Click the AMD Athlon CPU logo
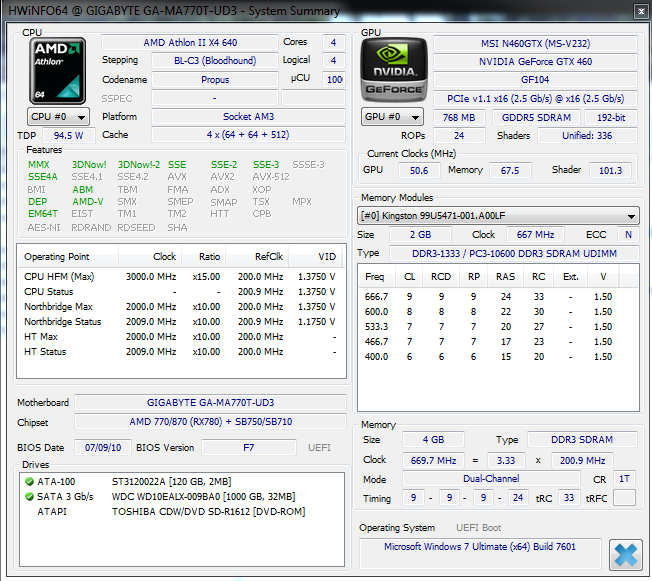Image resolution: width=652 pixels, height=581 pixels. click(57, 71)
